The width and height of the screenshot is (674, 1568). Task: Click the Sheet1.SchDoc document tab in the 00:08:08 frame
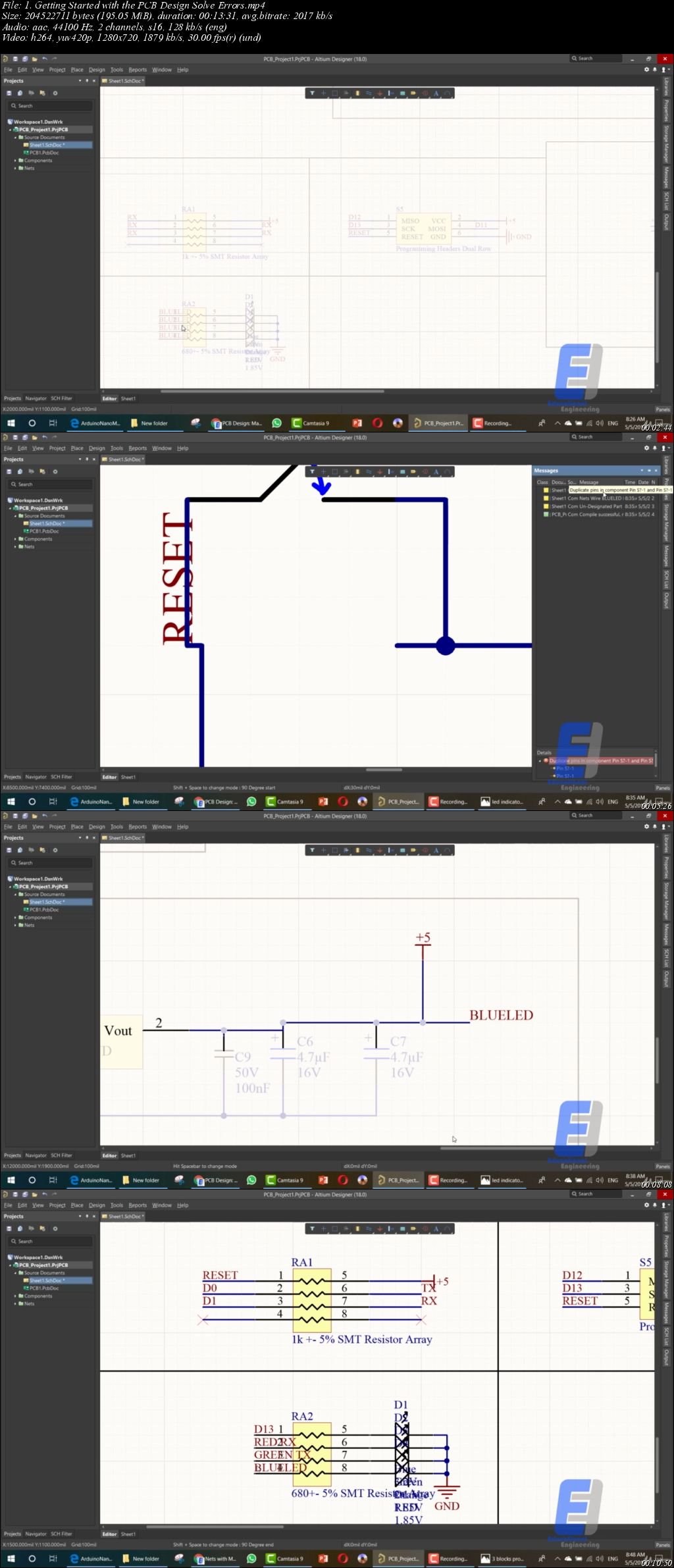tap(124, 838)
